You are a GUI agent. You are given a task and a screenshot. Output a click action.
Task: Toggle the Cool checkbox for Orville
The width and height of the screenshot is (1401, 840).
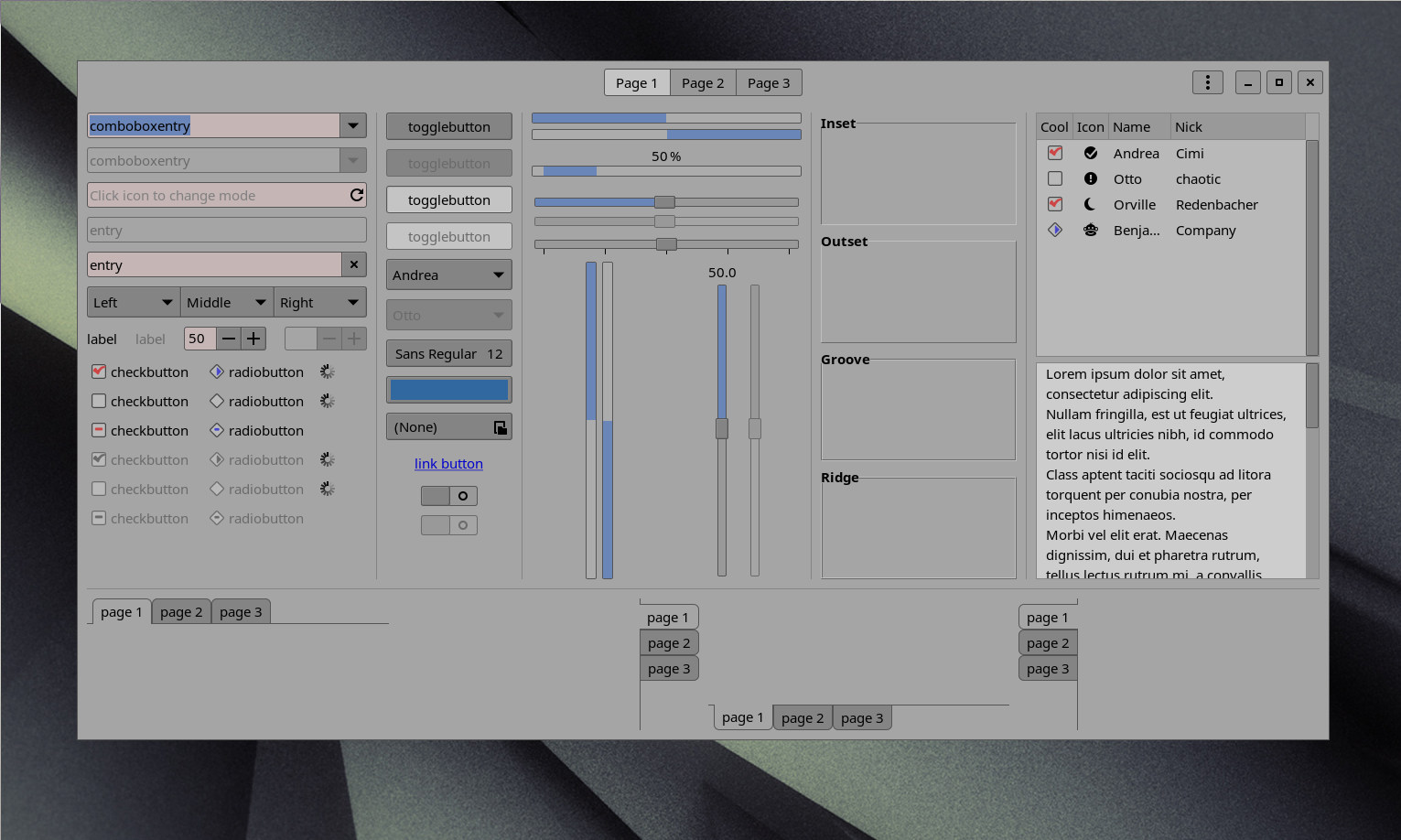1055,204
